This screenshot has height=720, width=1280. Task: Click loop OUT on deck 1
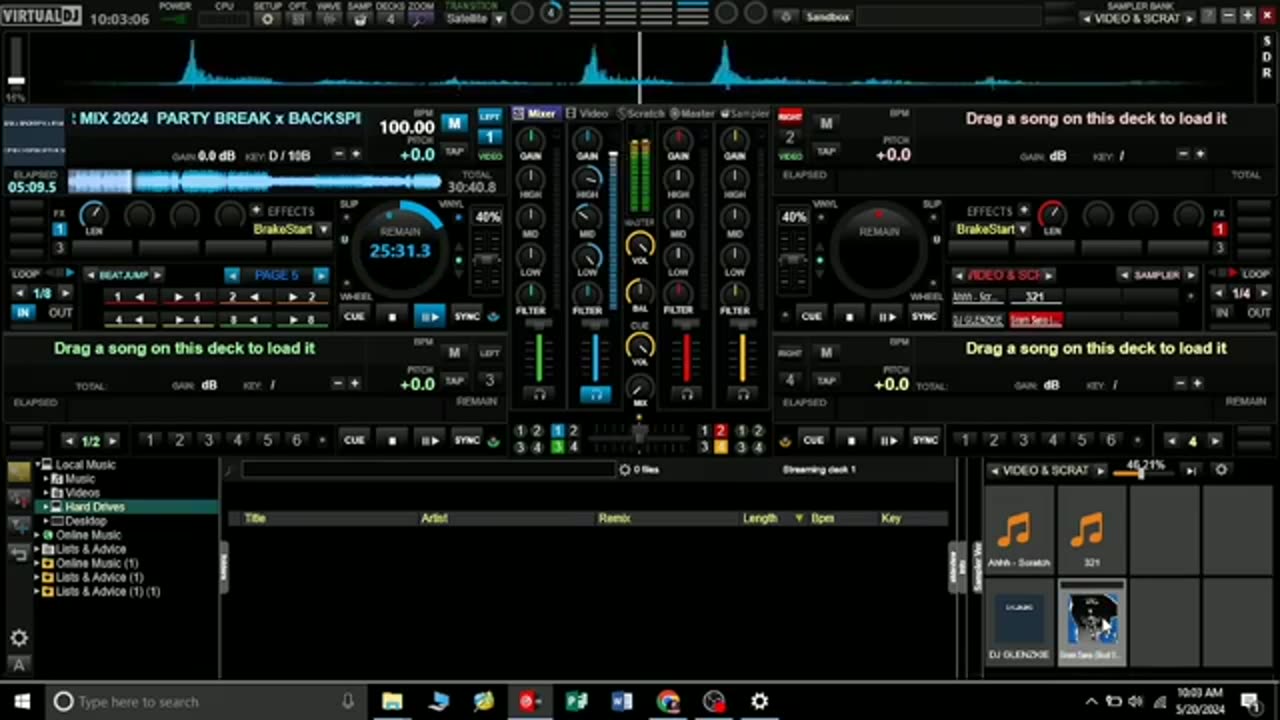tap(61, 313)
